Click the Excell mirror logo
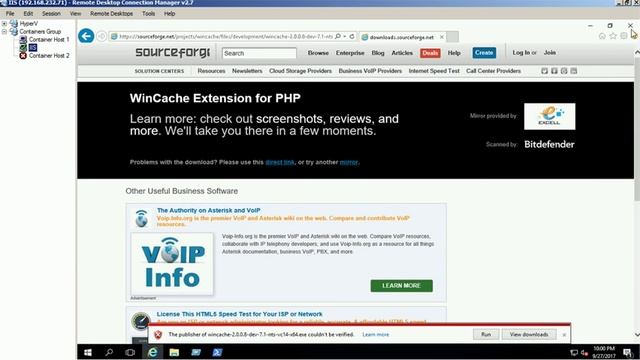Image resolution: width=640 pixels, height=360 pixels. 550,116
